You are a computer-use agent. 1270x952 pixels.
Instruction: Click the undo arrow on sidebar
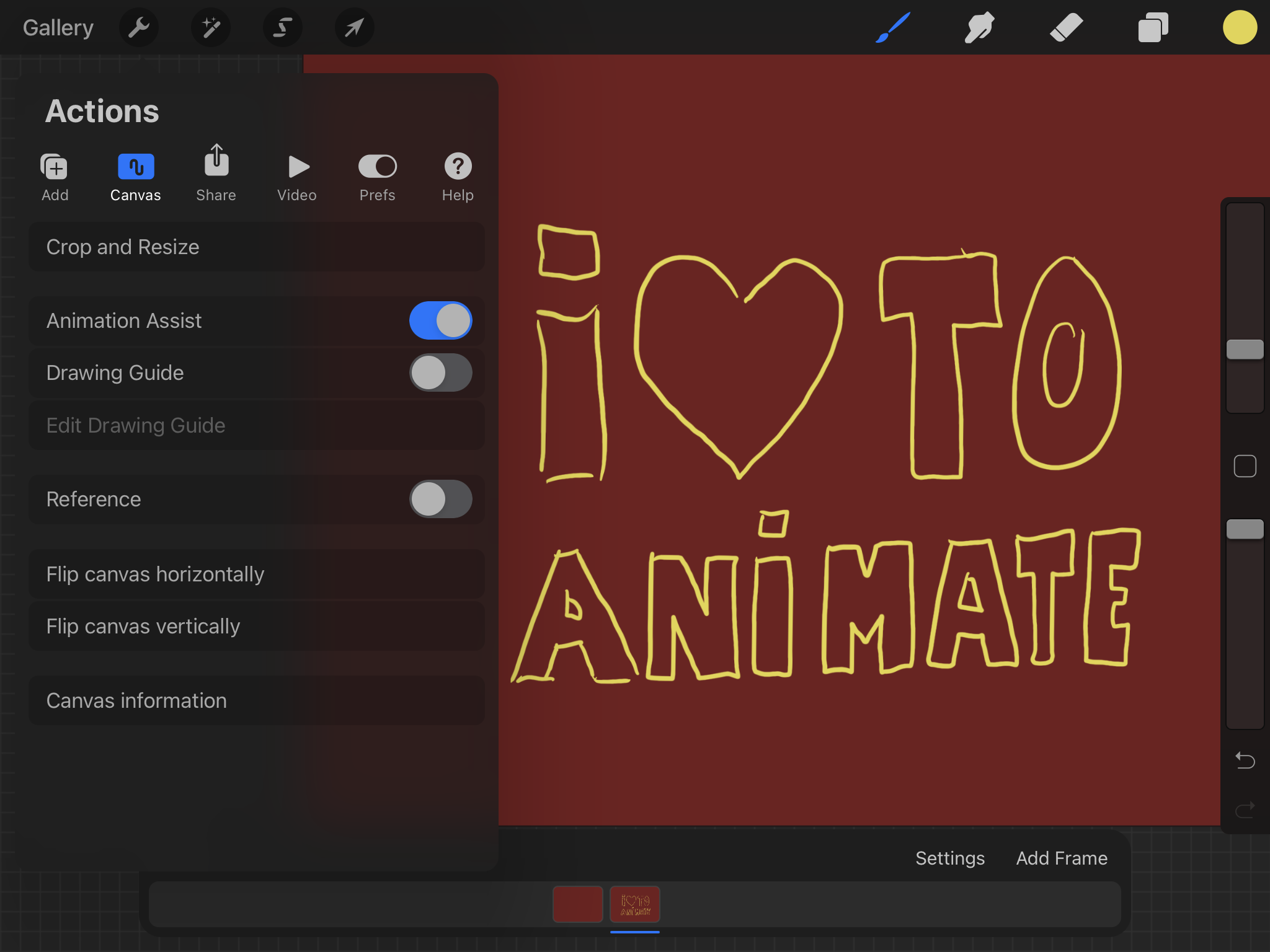click(1245, 760)
